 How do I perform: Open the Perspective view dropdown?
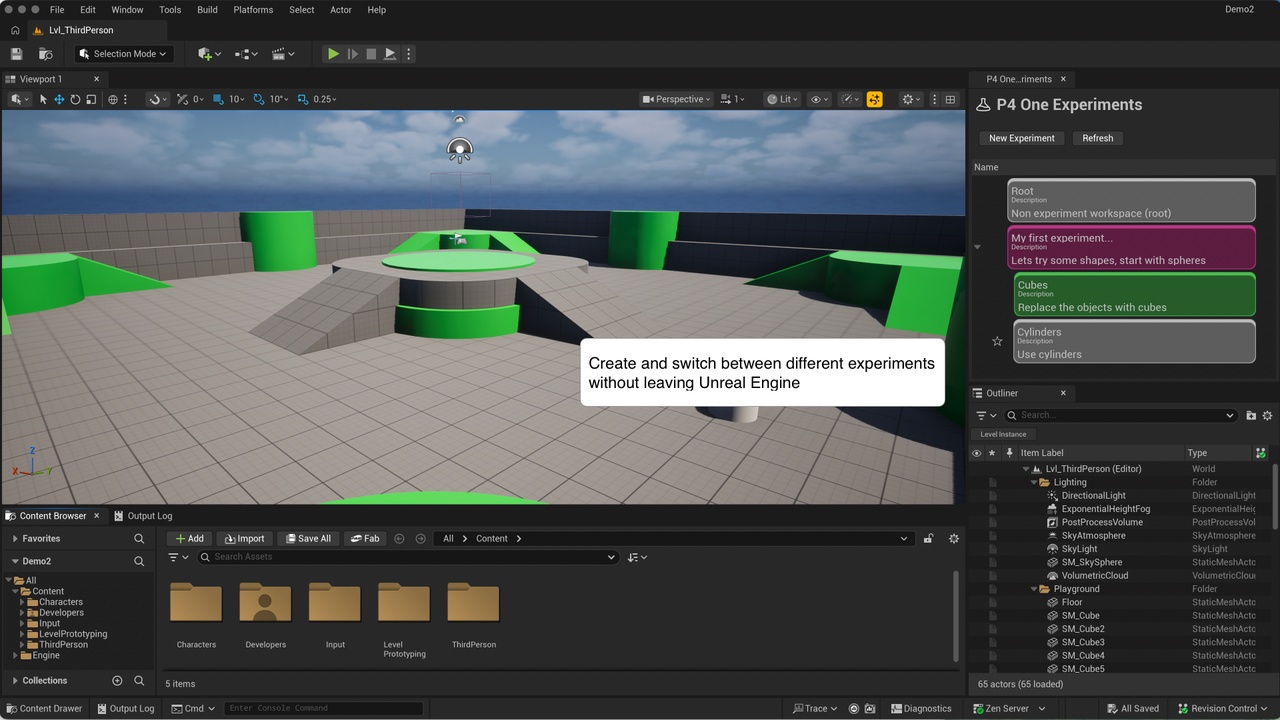click(x=677, y=99)
